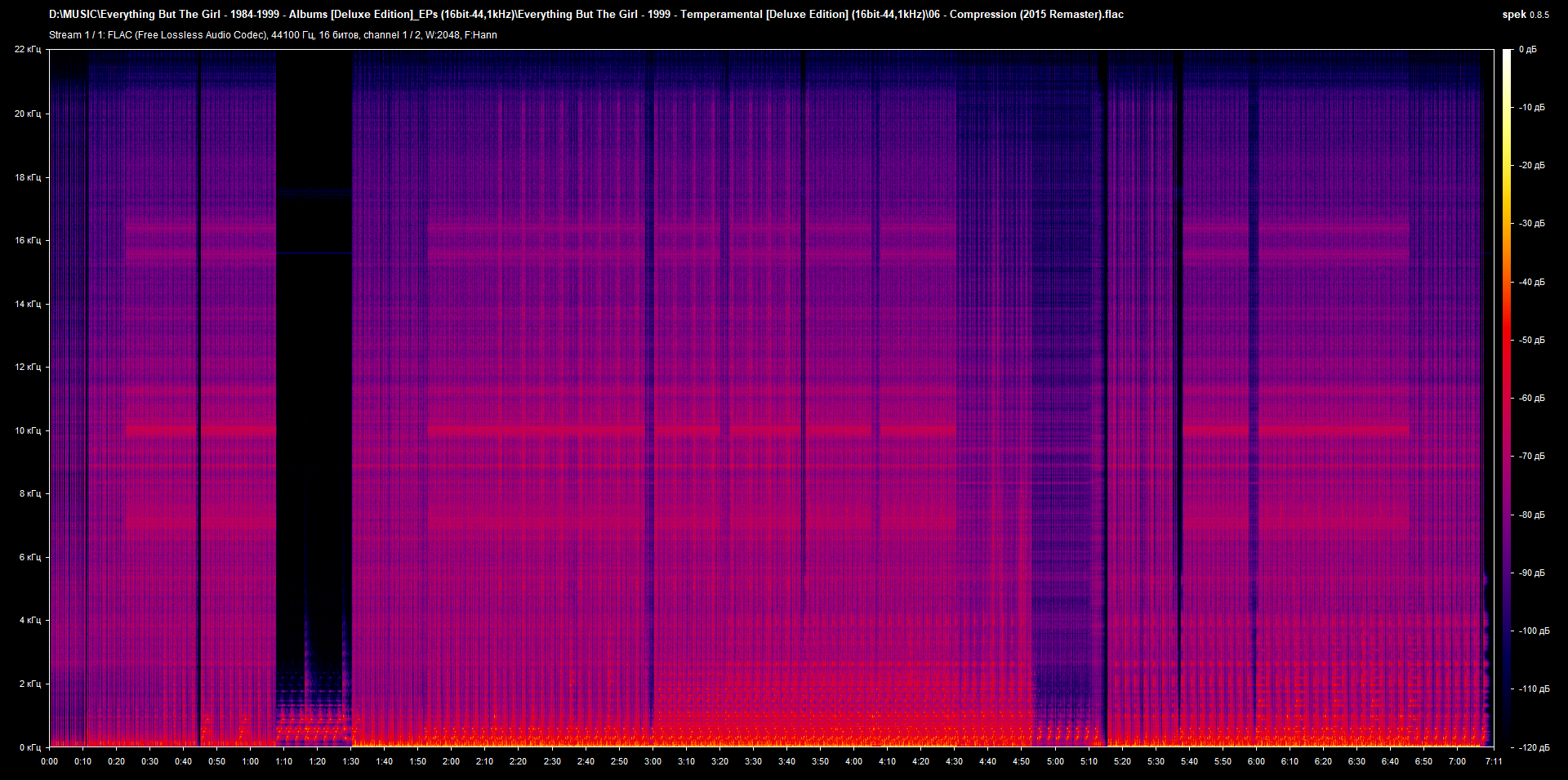Image resolution: width=1568 pixels, height=780 pixels.
Task: Click the 22 кГц frequency axis label
Action: pos(28,50)
